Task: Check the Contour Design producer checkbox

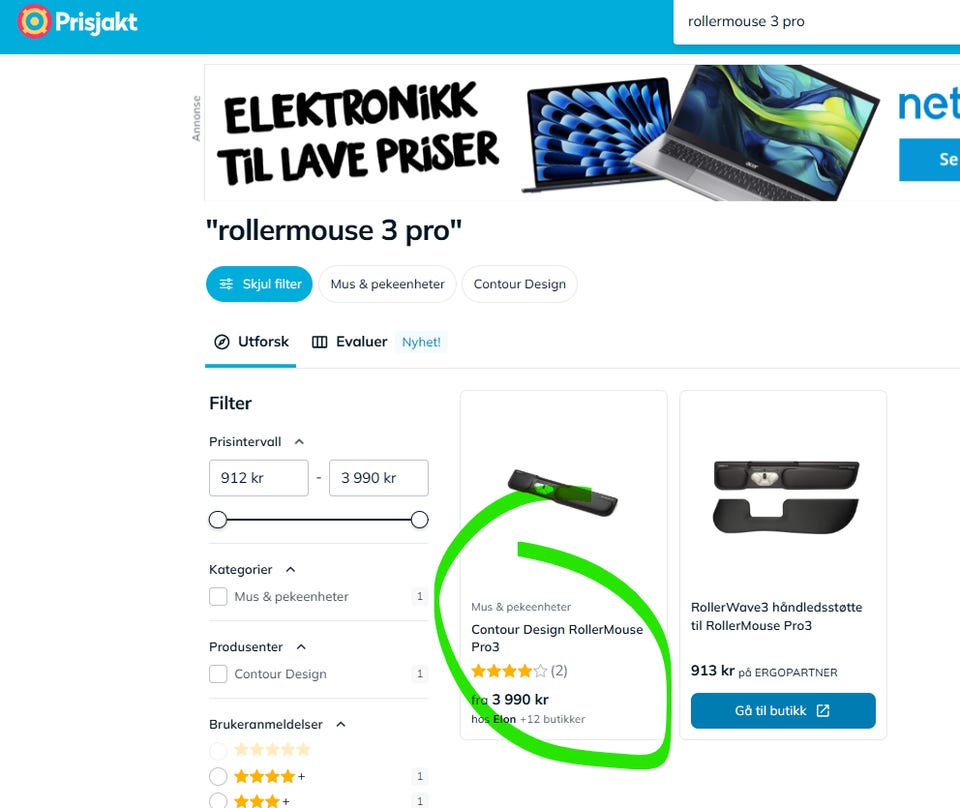Action: (218, 674)
